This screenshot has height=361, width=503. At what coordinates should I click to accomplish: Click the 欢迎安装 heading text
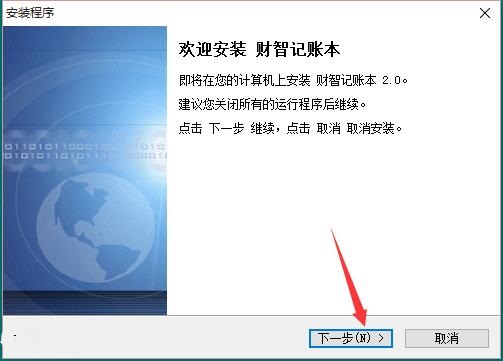212,50
